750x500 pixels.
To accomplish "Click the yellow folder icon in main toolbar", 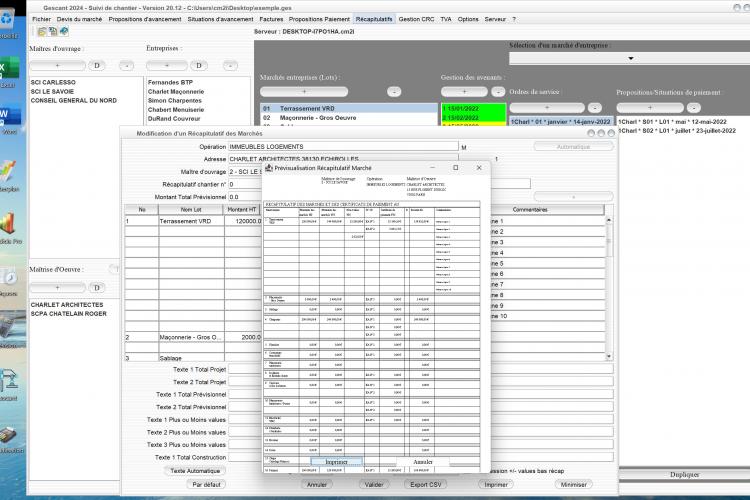I will [x=42, y=32].
